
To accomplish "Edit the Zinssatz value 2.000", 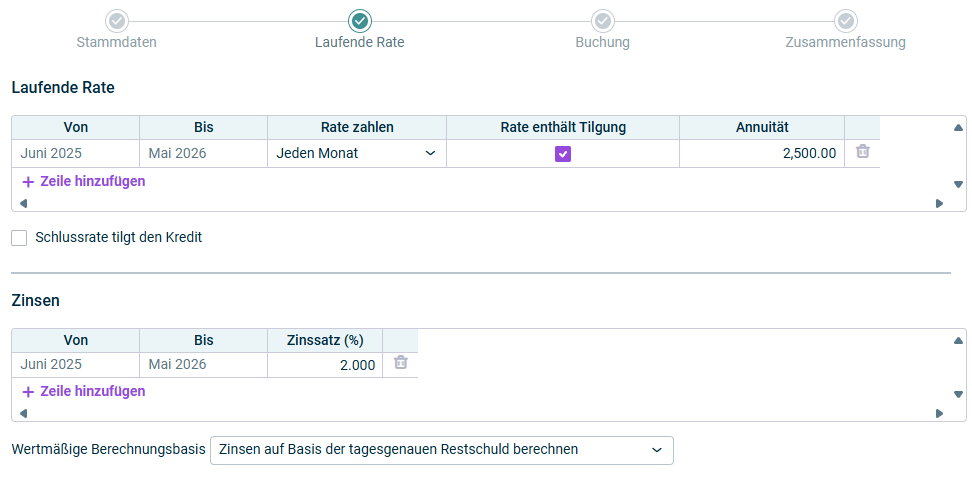I will tap(325, 365).
